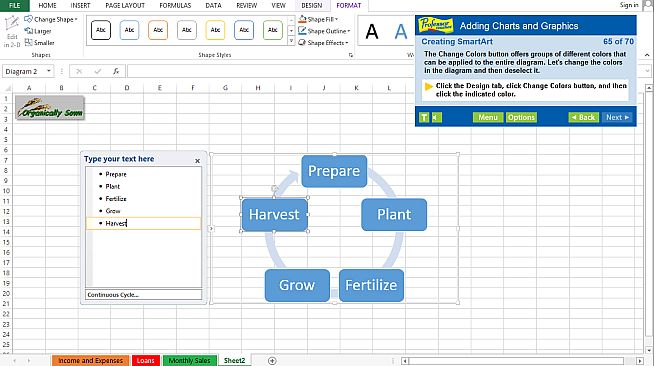654x366 pixels.
Task: Close the Type your text here pane
Action: (197, 161)
